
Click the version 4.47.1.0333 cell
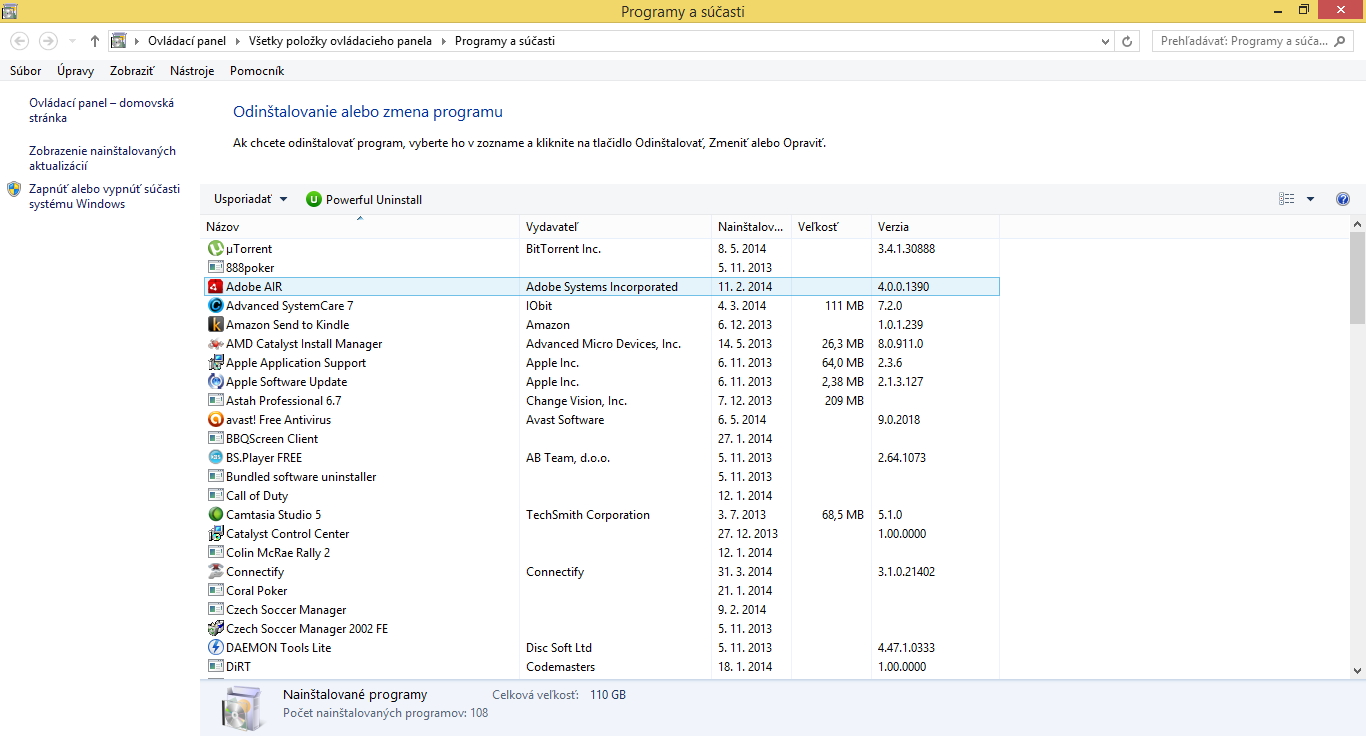point(906,647)
